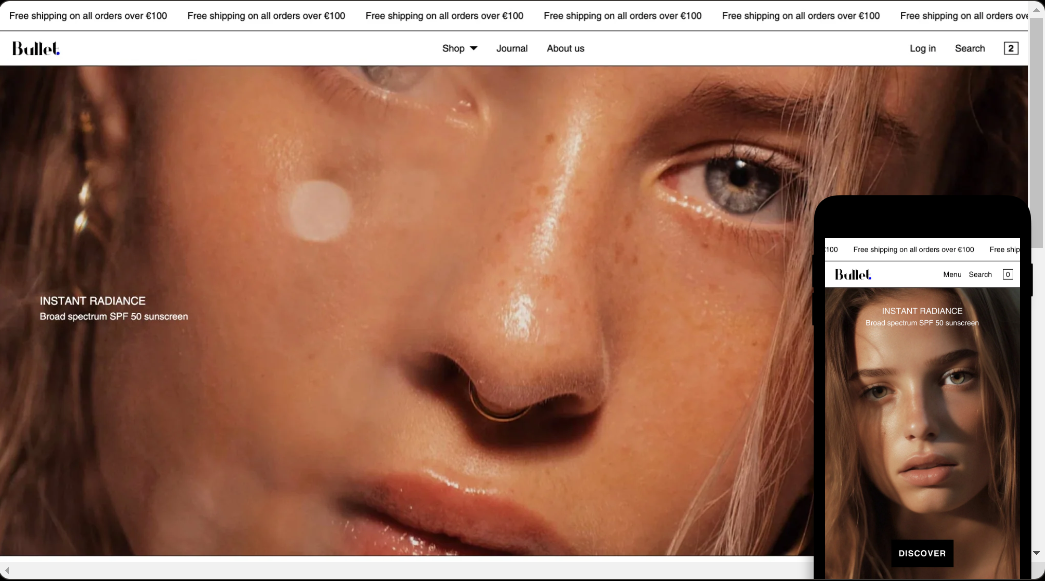Viewport: 1045px width, 581px height.
Task: Click the horizontal scrollbar left arrow
Action: coord(7,570)
